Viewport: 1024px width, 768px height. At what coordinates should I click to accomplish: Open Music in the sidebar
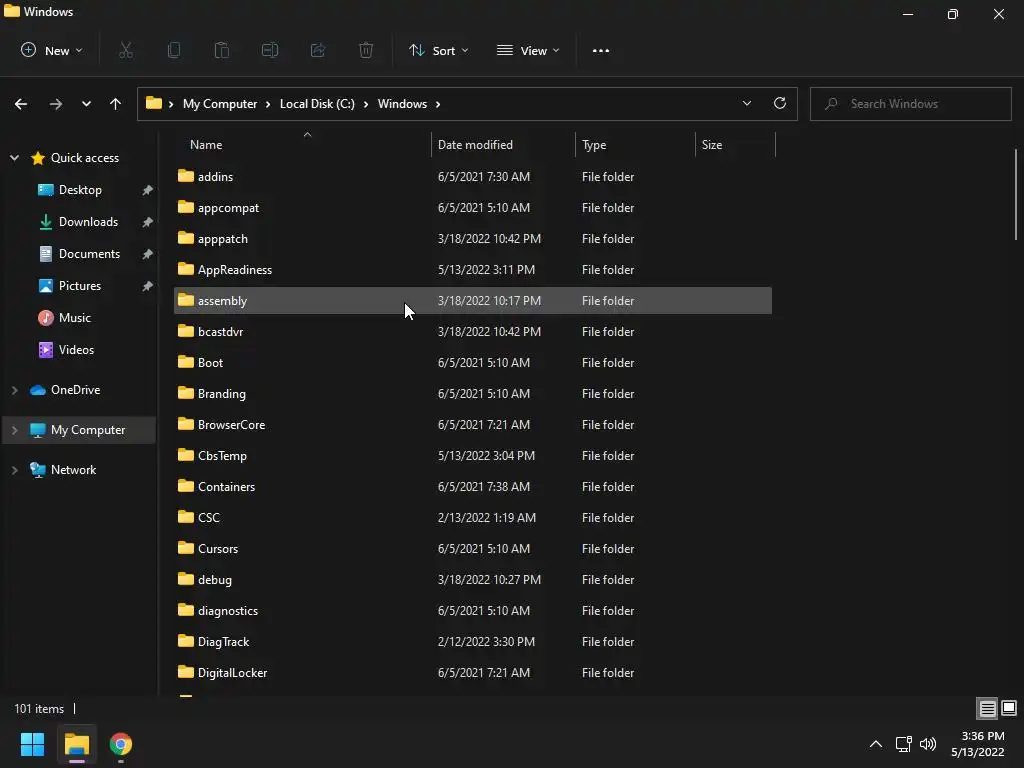click(74, 318)
